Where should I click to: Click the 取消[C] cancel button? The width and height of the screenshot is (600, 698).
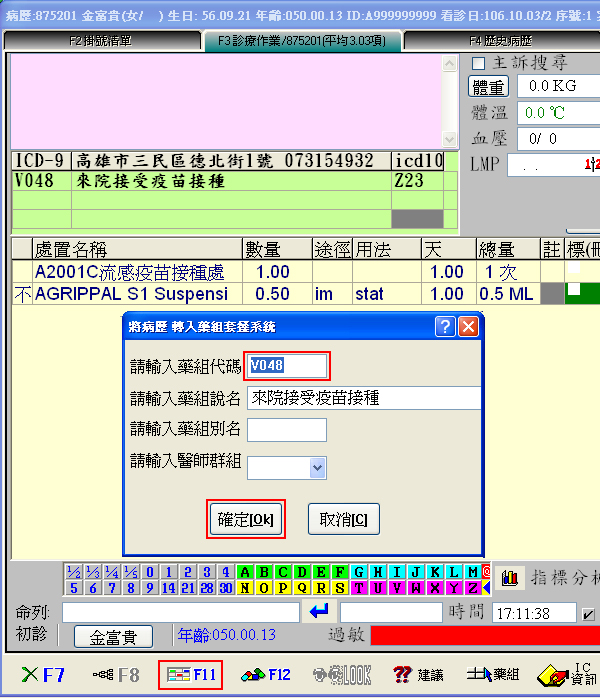tap(343, 520)
